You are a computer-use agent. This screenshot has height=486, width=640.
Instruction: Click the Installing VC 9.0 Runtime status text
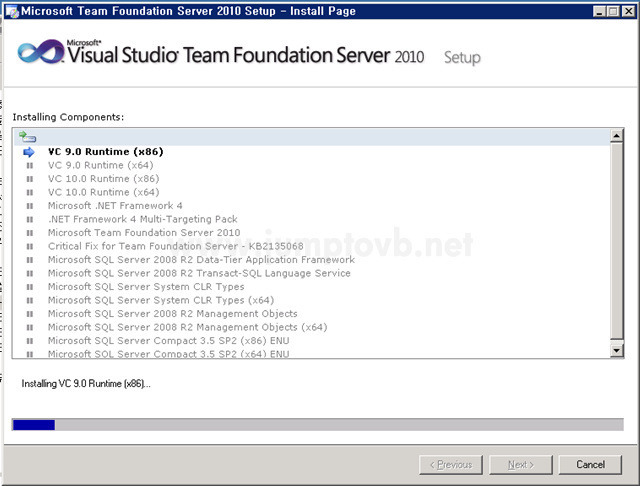(86, 384)
